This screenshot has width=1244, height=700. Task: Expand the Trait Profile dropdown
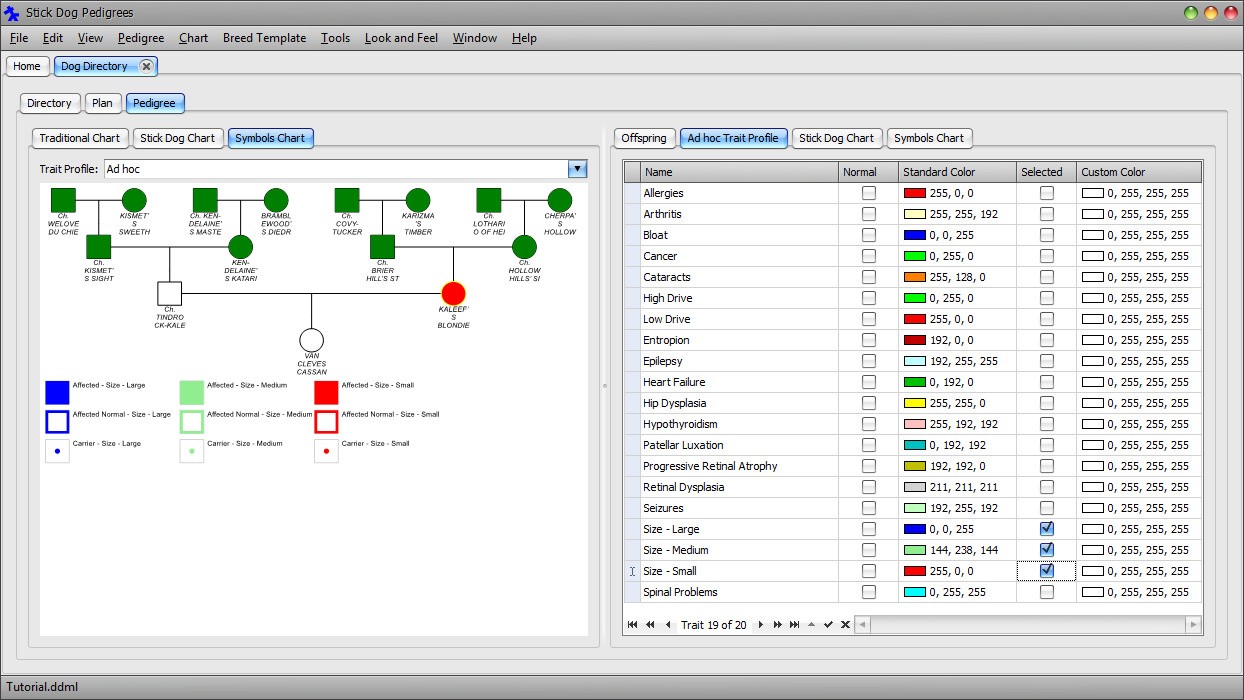click(x=577, y=170)
